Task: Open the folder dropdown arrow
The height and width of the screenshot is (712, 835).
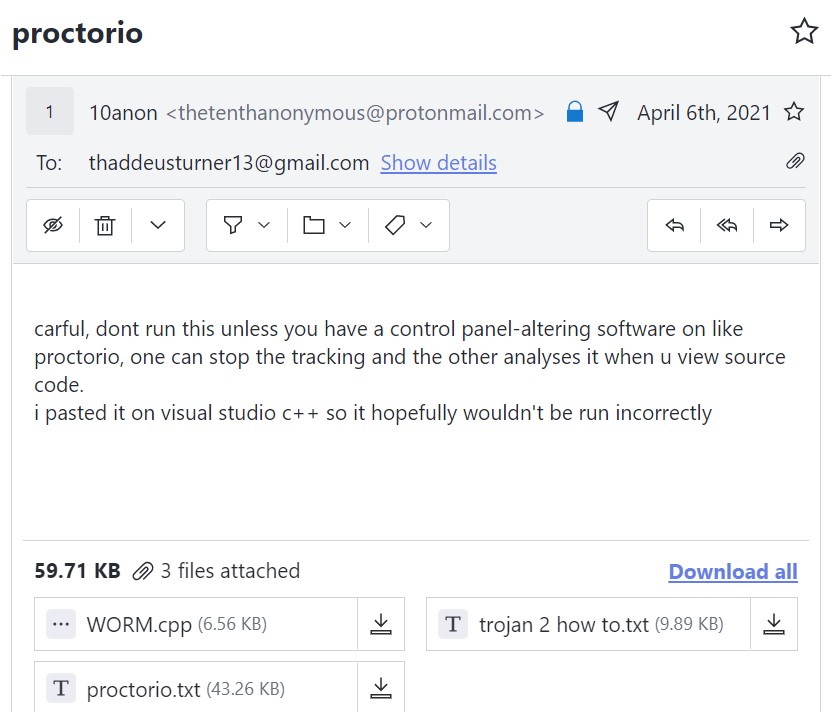Action: click(x=345, y=225)
